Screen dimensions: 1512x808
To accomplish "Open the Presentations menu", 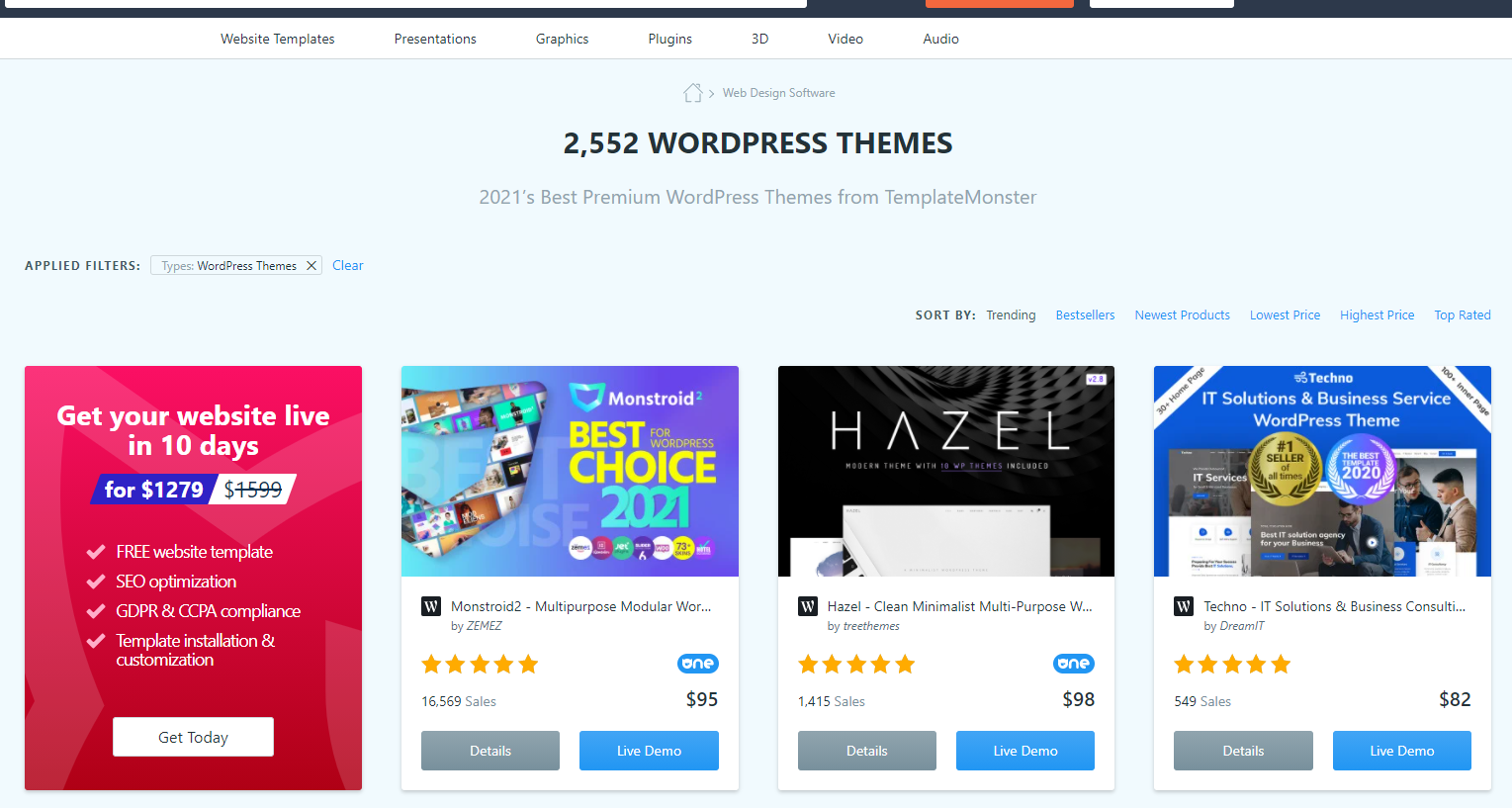I will [x=435, y=39].
